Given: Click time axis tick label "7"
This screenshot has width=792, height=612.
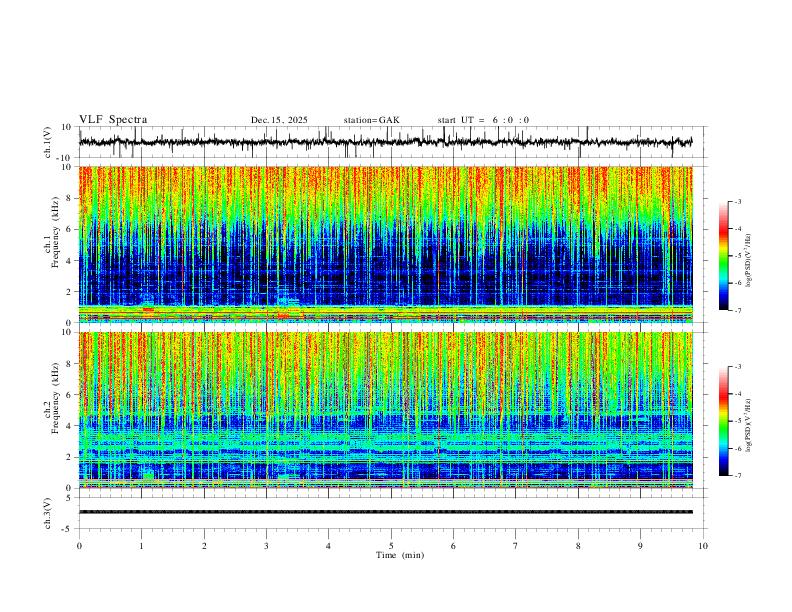Looking at the screenshot, I should [x=516, y=546].
